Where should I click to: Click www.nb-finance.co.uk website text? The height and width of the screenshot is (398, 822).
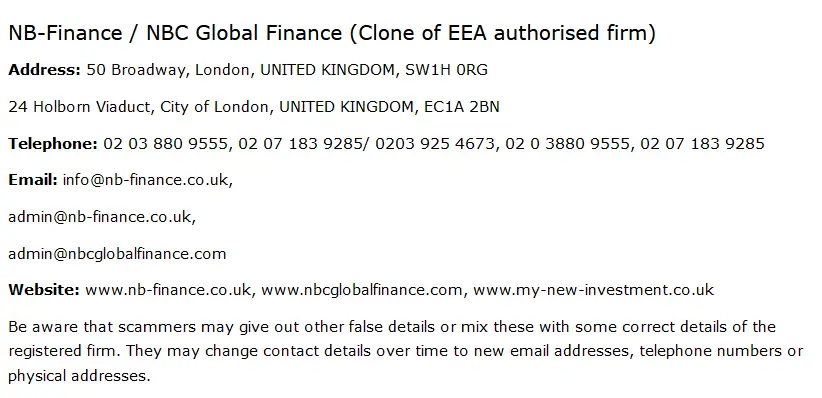click(168, 290)
